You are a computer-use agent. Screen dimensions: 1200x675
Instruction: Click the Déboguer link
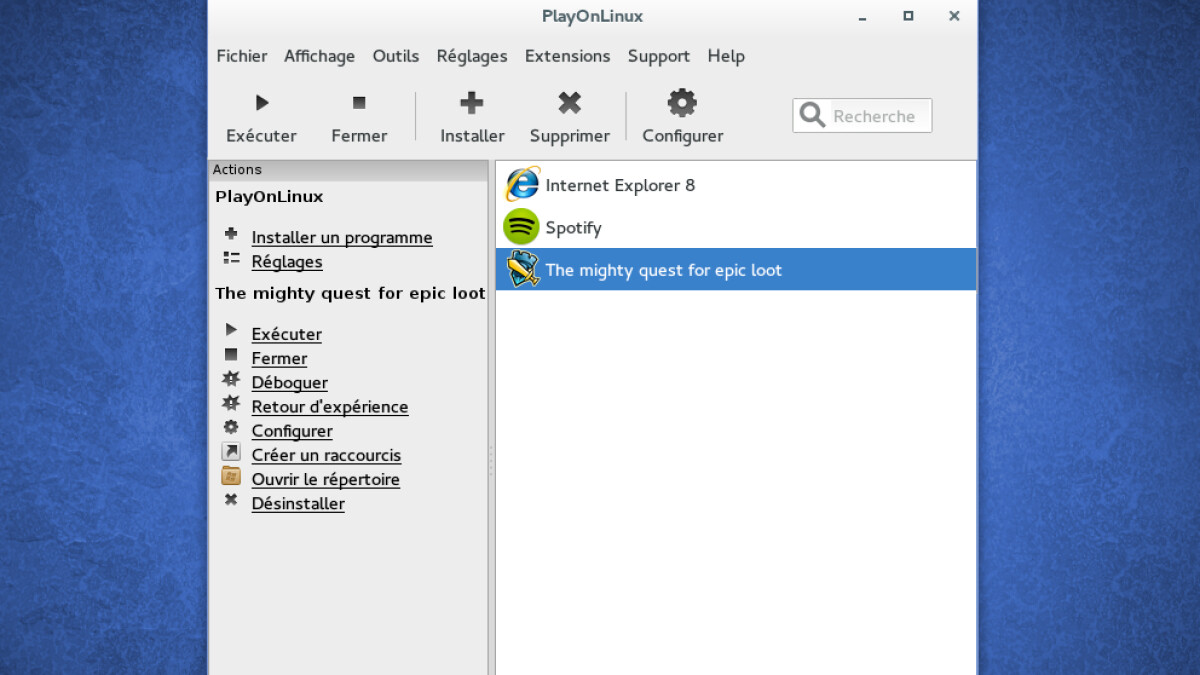[x=290, y=383]
